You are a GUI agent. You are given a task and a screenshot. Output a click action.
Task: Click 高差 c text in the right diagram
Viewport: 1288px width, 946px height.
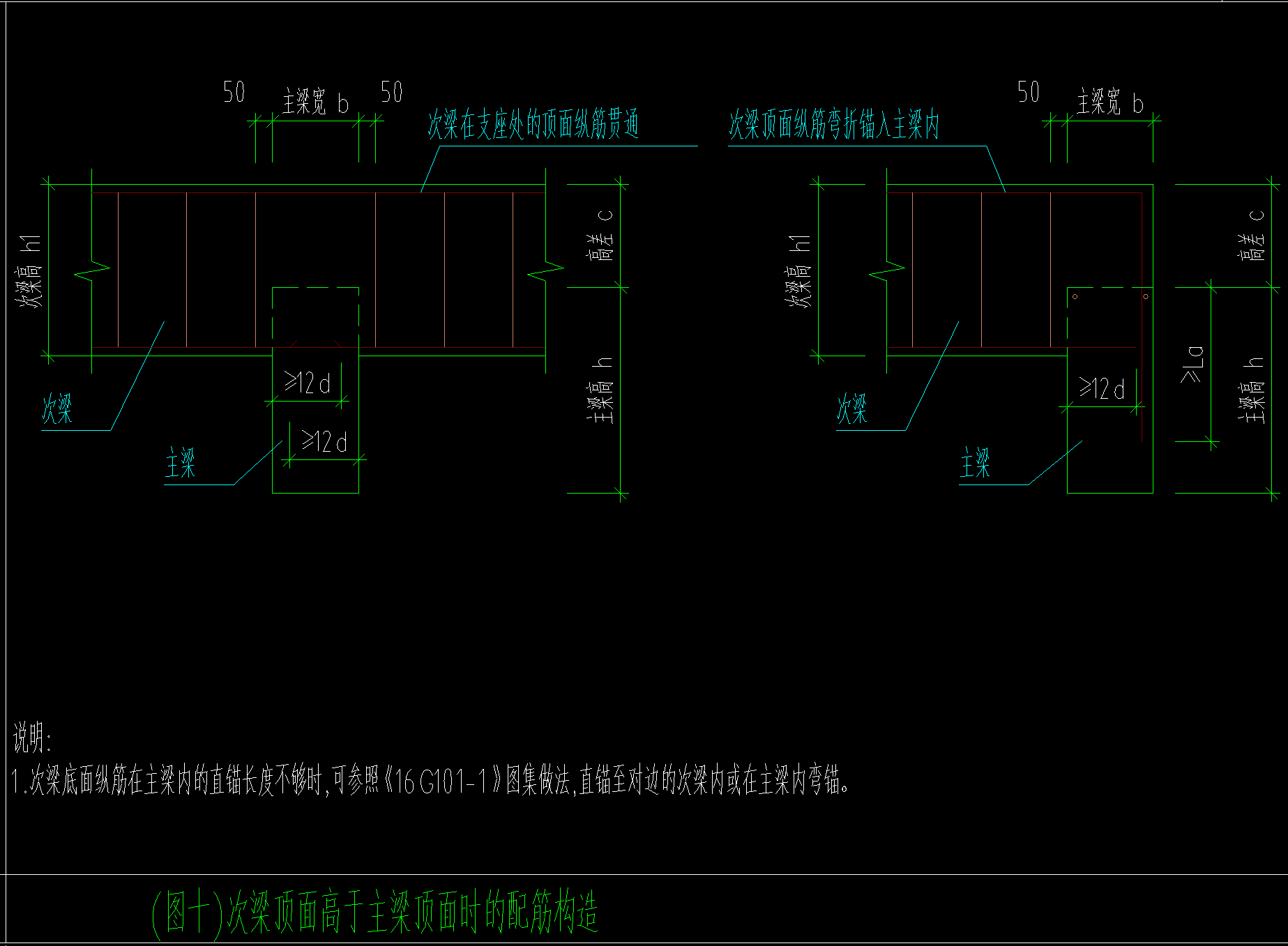click(1252, 236)
